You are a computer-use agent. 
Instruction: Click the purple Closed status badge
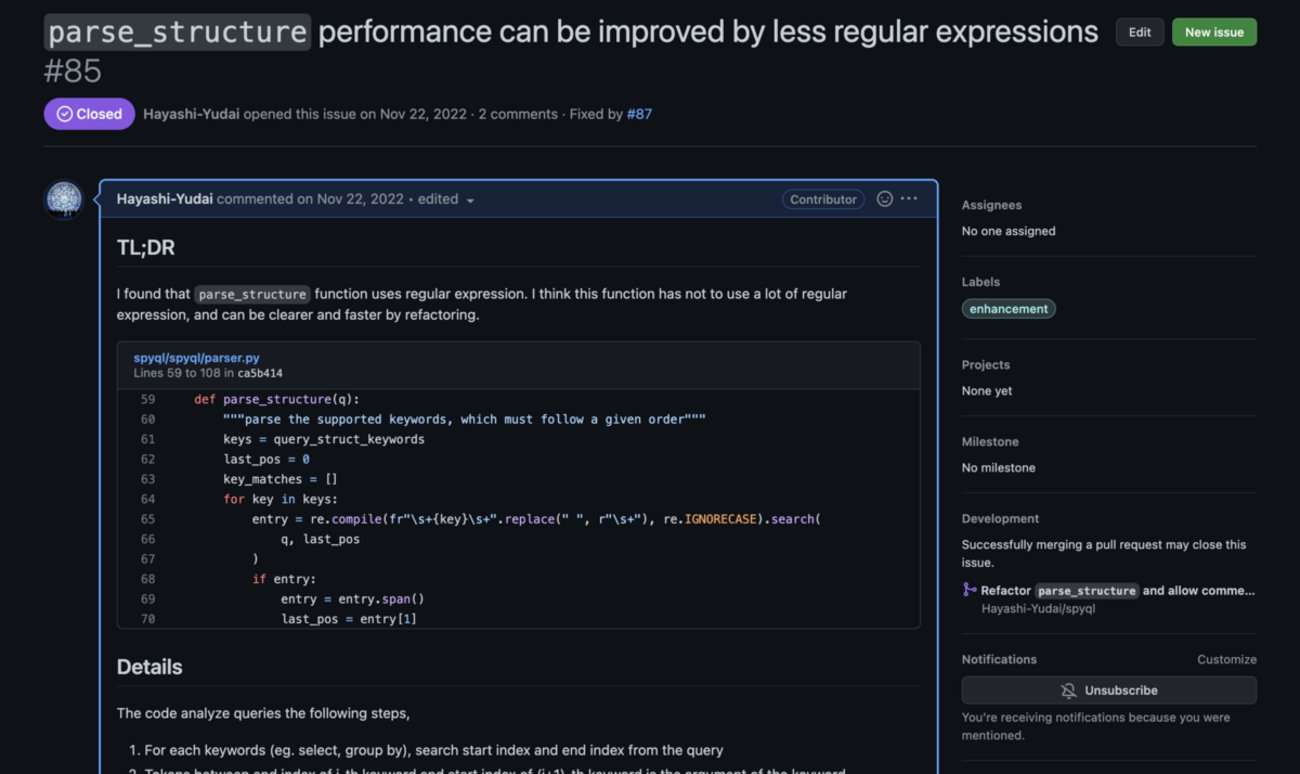point(89,114)
